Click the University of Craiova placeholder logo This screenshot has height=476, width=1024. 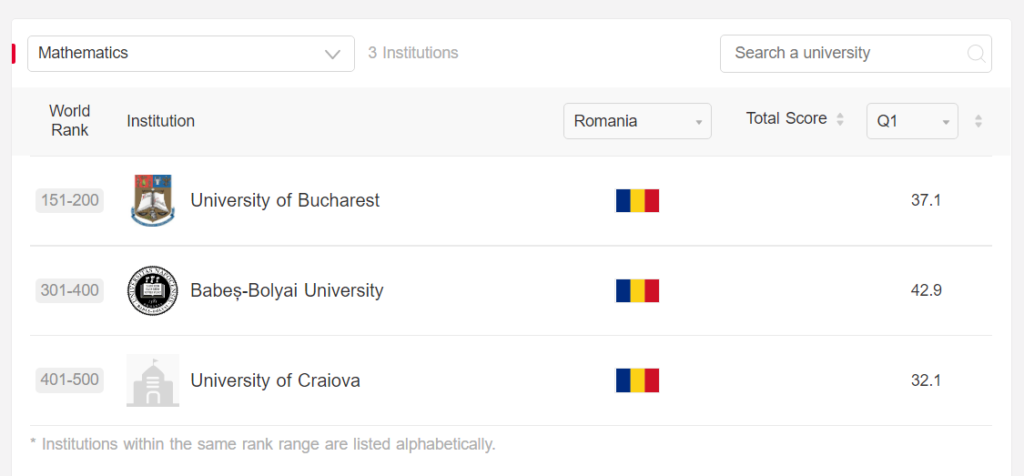tap(153, 381)
